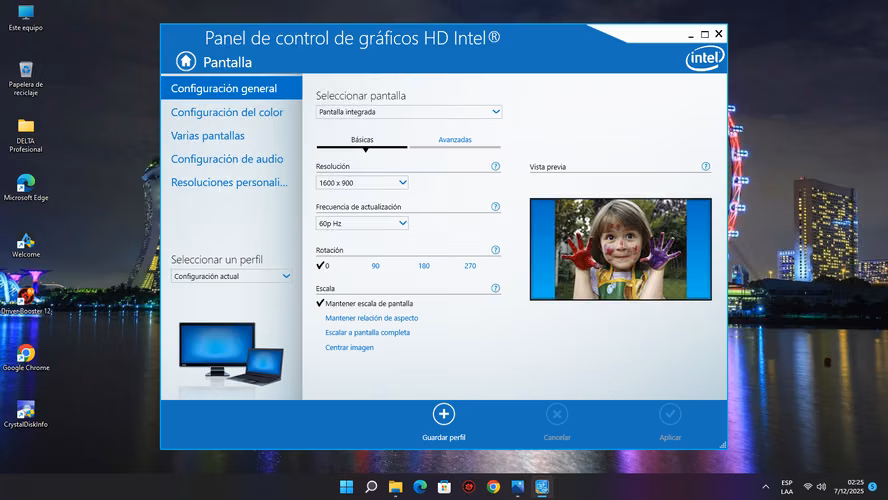
Task: Switch to the Avanzadas tab
Action: 455,140
